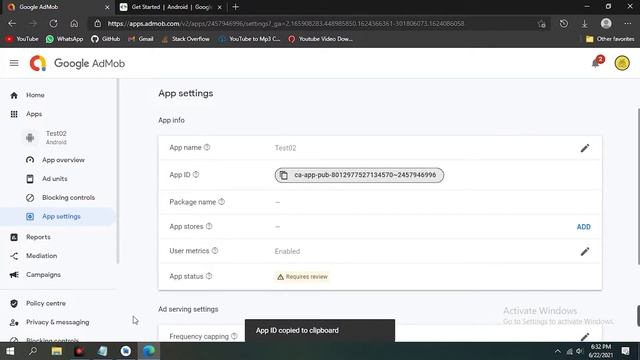Open taskbar search
This screenshot has height=360, width=640.
click(33, 351)
